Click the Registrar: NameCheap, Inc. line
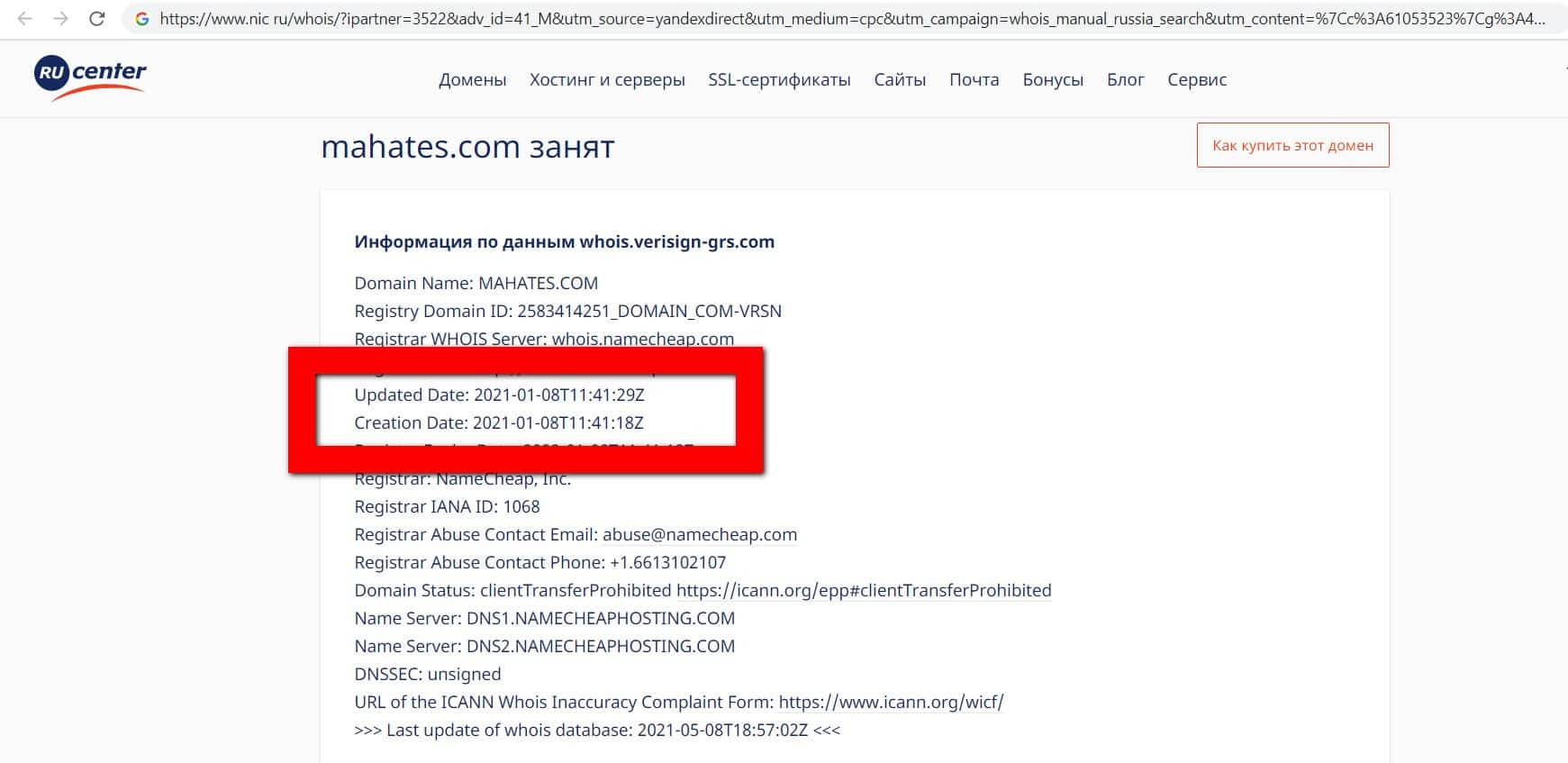The image size is (1568, 763). point(463,479)
